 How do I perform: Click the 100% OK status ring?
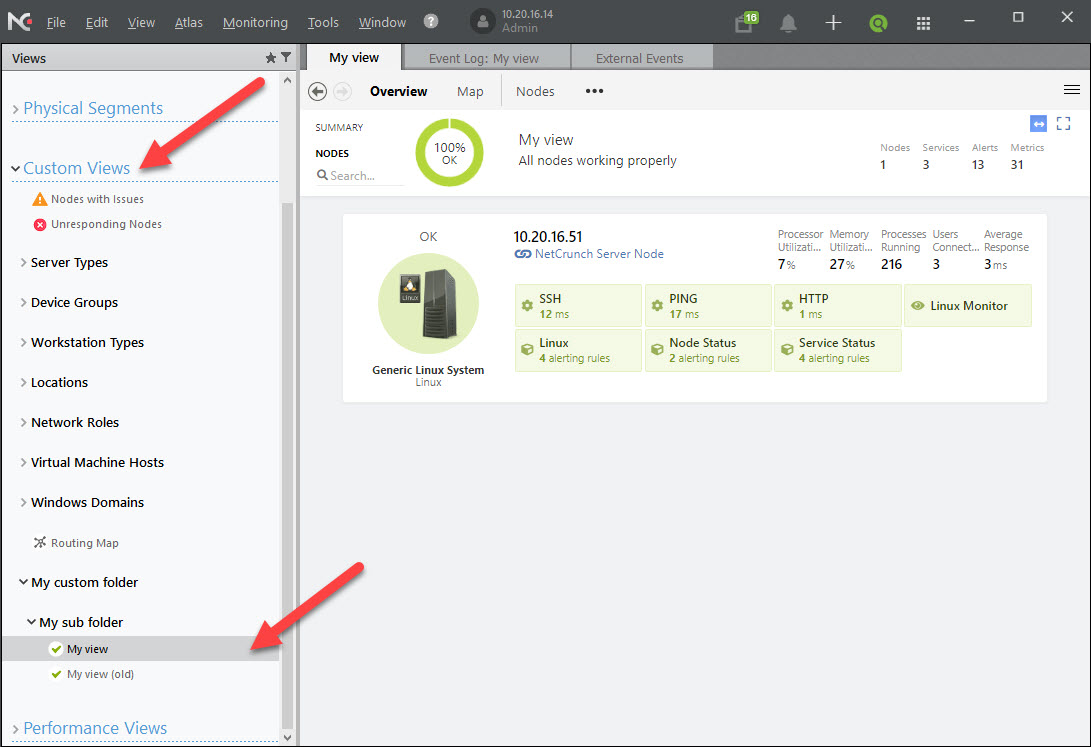[x=449, y=152]
